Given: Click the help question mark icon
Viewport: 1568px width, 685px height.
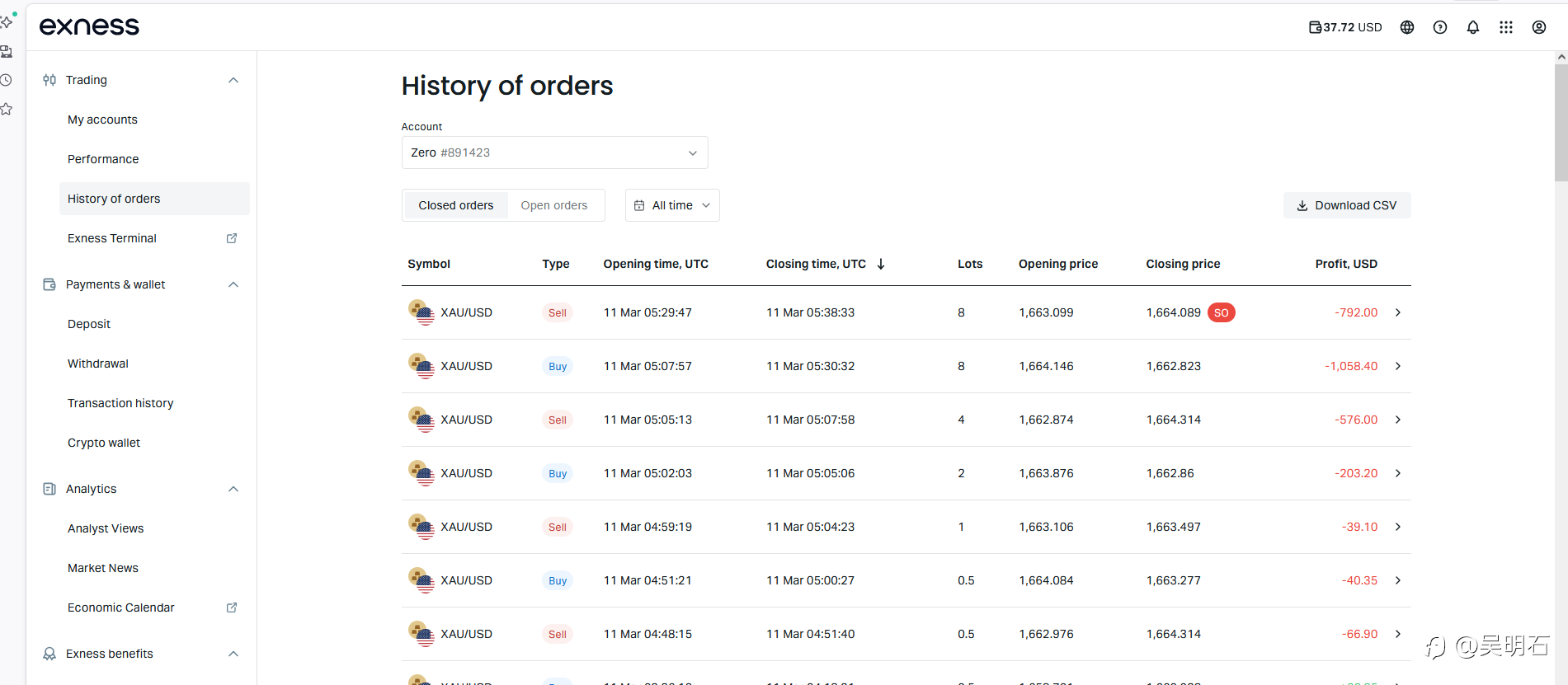Looking at the screenshot, I should pos(1440,27).
